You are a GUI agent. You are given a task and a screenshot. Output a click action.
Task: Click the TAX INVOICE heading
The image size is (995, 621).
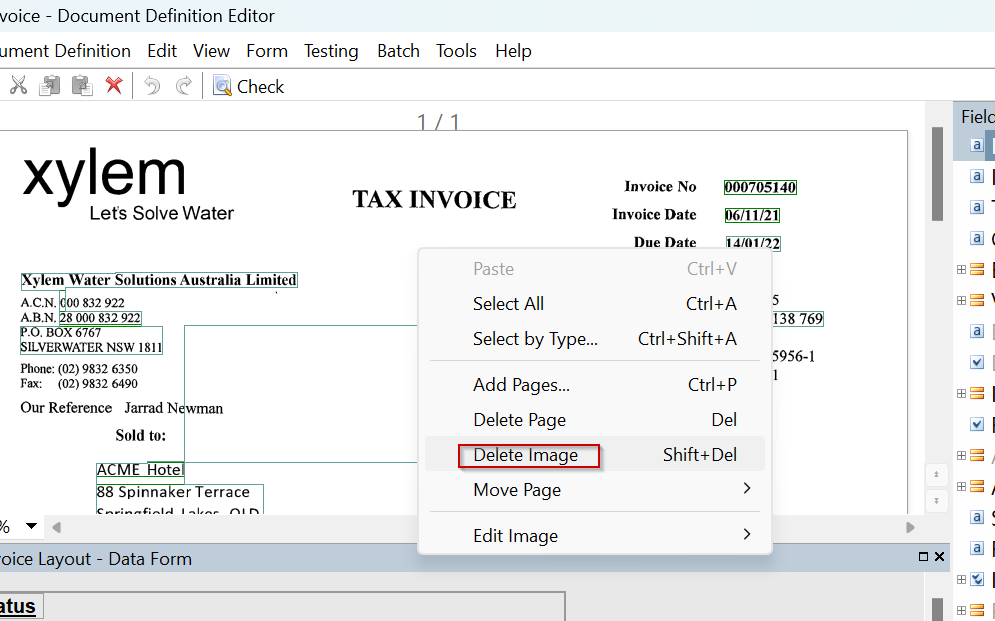click(x=434, y=200)
